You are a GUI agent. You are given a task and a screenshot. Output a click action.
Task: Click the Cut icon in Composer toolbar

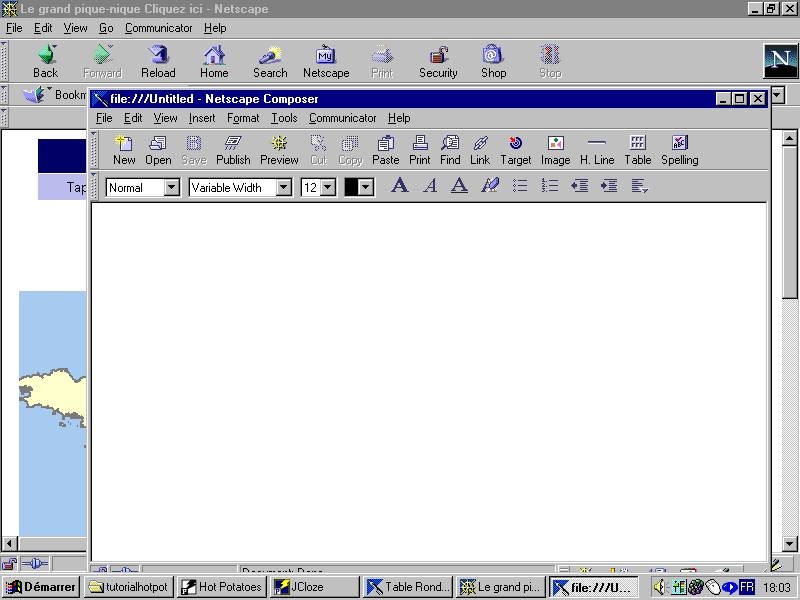318,151
